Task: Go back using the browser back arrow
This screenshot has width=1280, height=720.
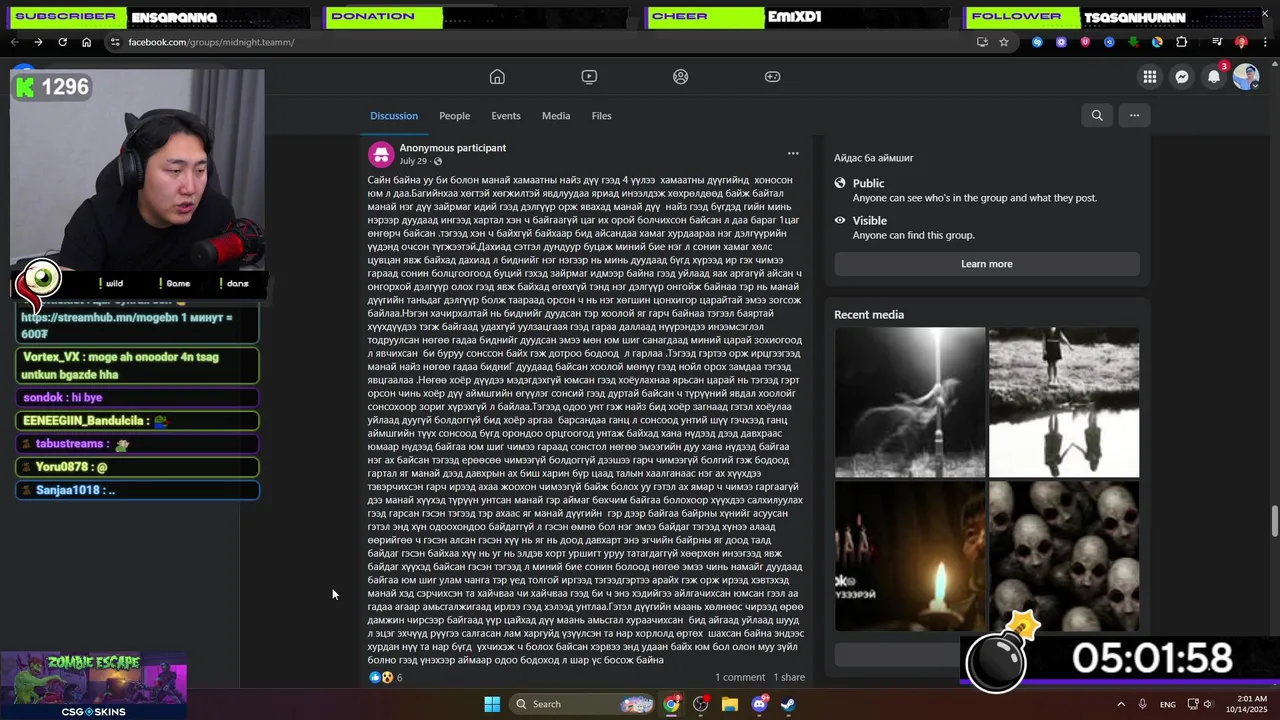Action: click(14, 42)
